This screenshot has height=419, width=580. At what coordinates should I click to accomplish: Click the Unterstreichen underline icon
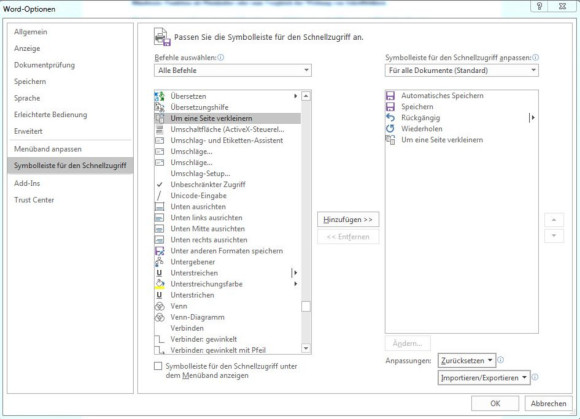(x=159, y=273)
